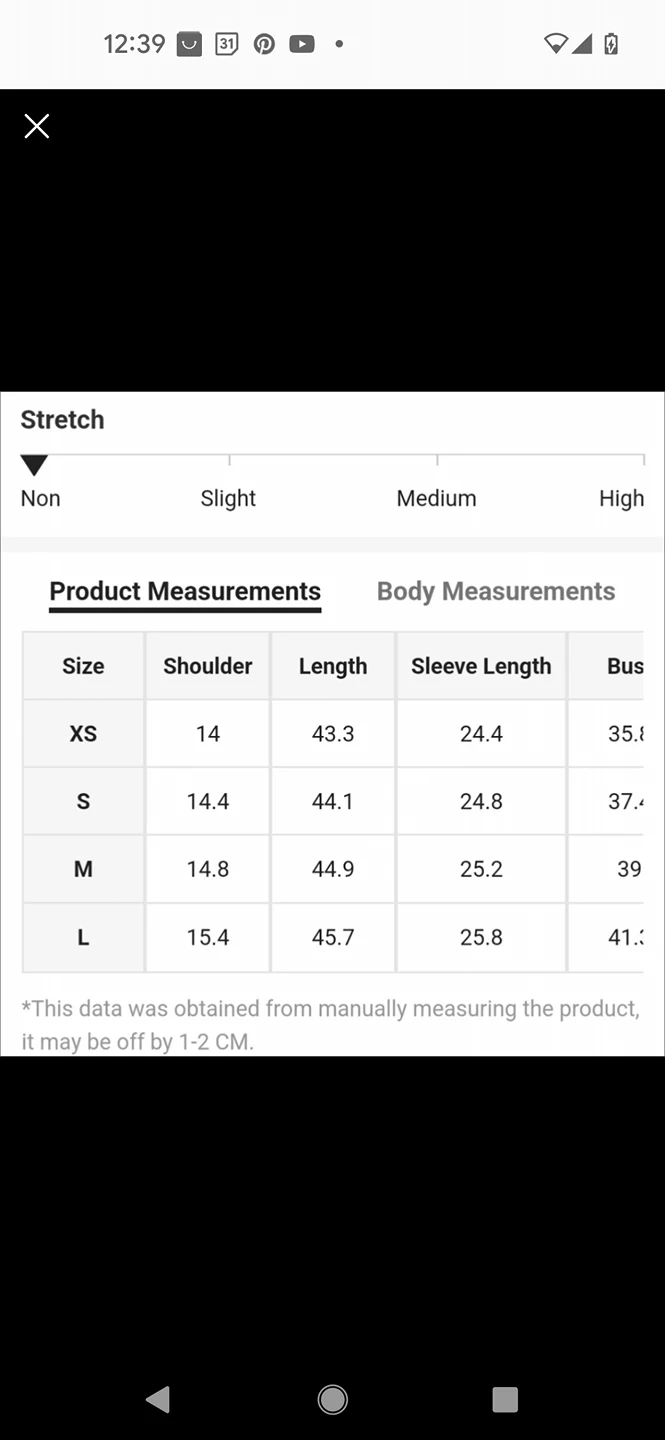
Task: Tap the Pinterest notification icon
Action: tap(264, 44)
